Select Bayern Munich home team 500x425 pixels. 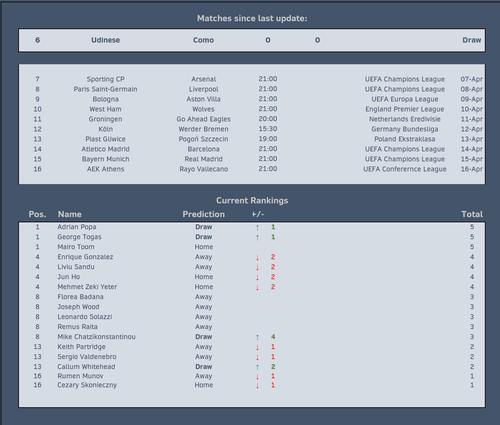click(x=105, y=159)
